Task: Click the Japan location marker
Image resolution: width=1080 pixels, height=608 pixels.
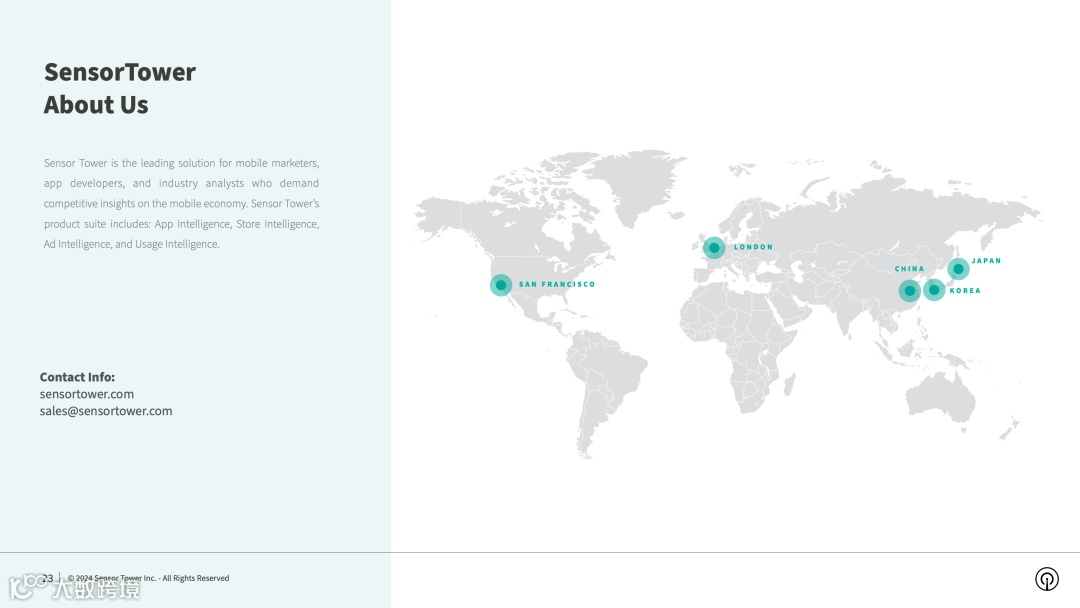Action: (958, 269)
